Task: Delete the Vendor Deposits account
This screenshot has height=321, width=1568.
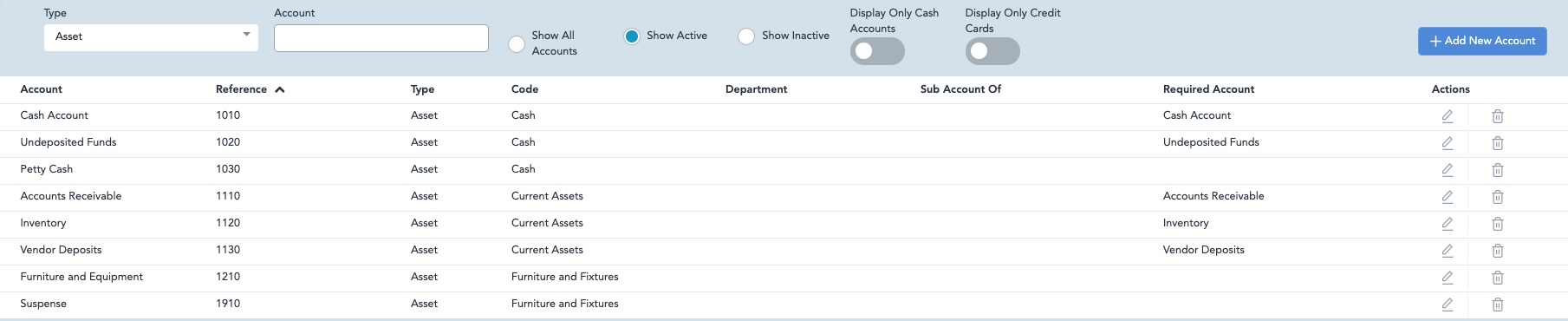Action: [x=1497, y=251]
